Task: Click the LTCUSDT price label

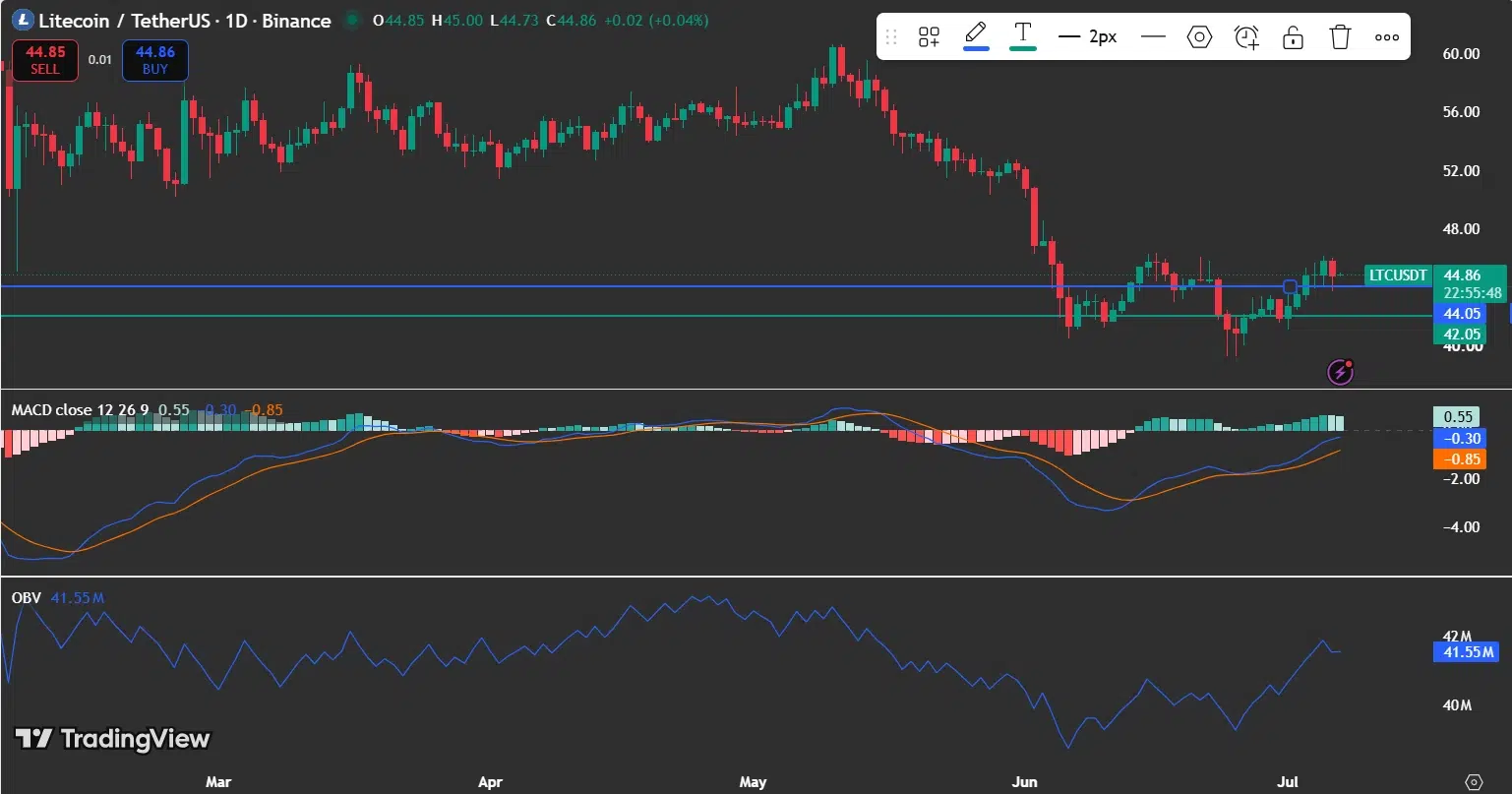Action: click(x=1398, y=275)
